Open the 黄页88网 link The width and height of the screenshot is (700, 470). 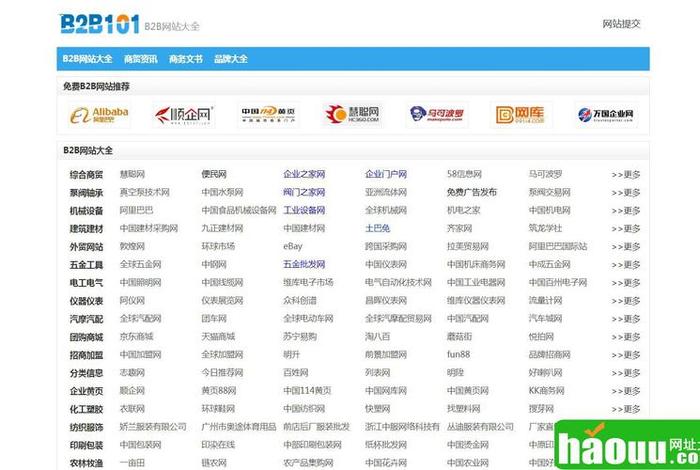pyautogui.click(x=219, y=391)
